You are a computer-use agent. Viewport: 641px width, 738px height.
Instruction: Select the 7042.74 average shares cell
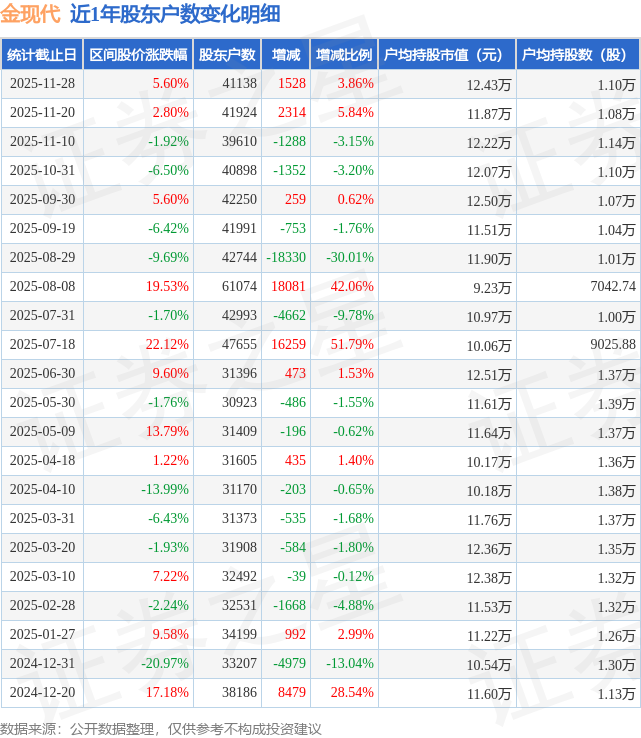click(613, 287)
